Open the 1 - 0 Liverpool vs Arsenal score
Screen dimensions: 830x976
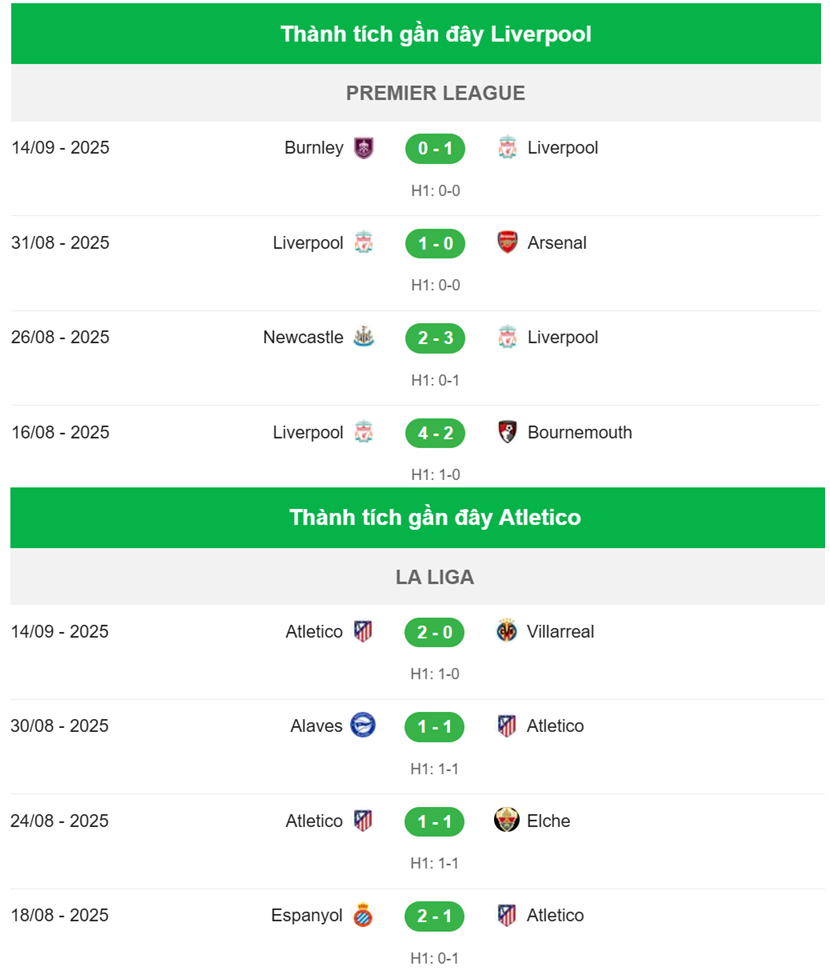435,243
